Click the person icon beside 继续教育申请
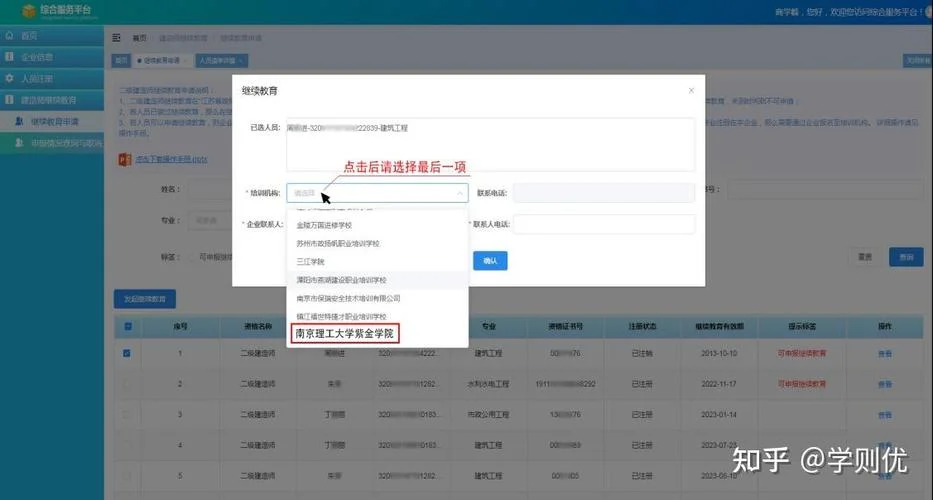 [x=19, y=121]
